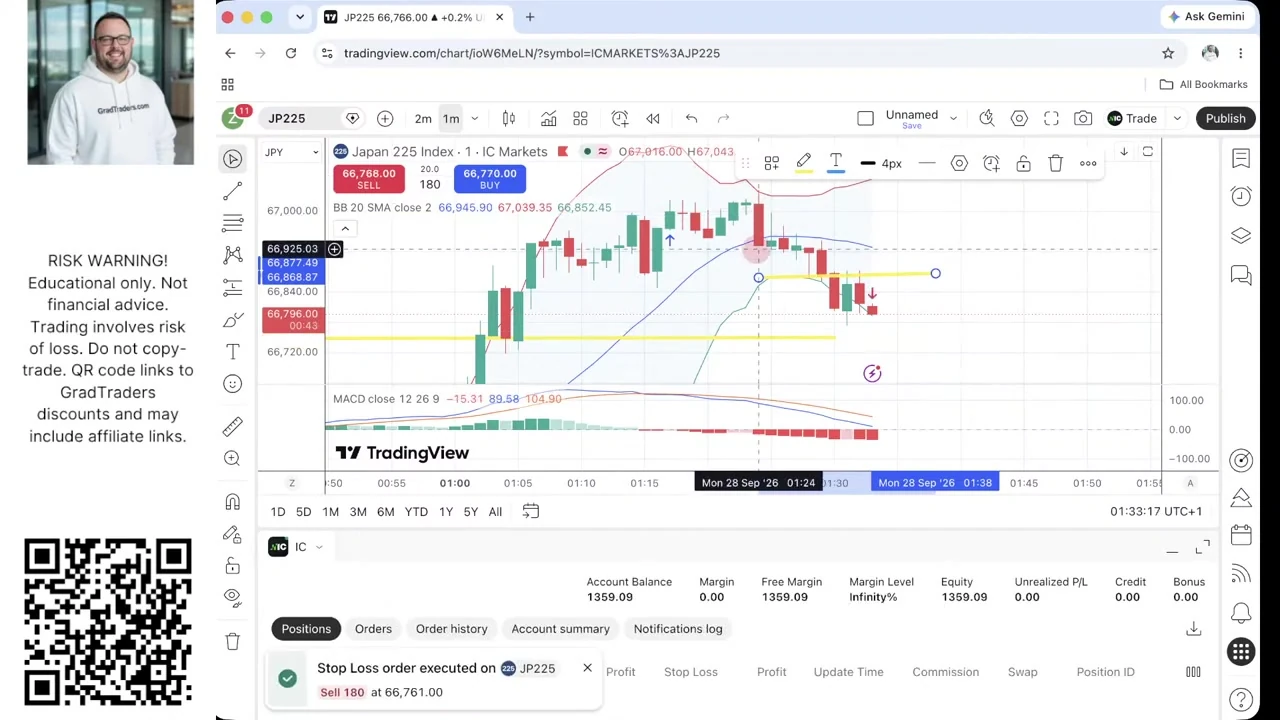
Task: Select the brush drawing tool
Action: 233,320
